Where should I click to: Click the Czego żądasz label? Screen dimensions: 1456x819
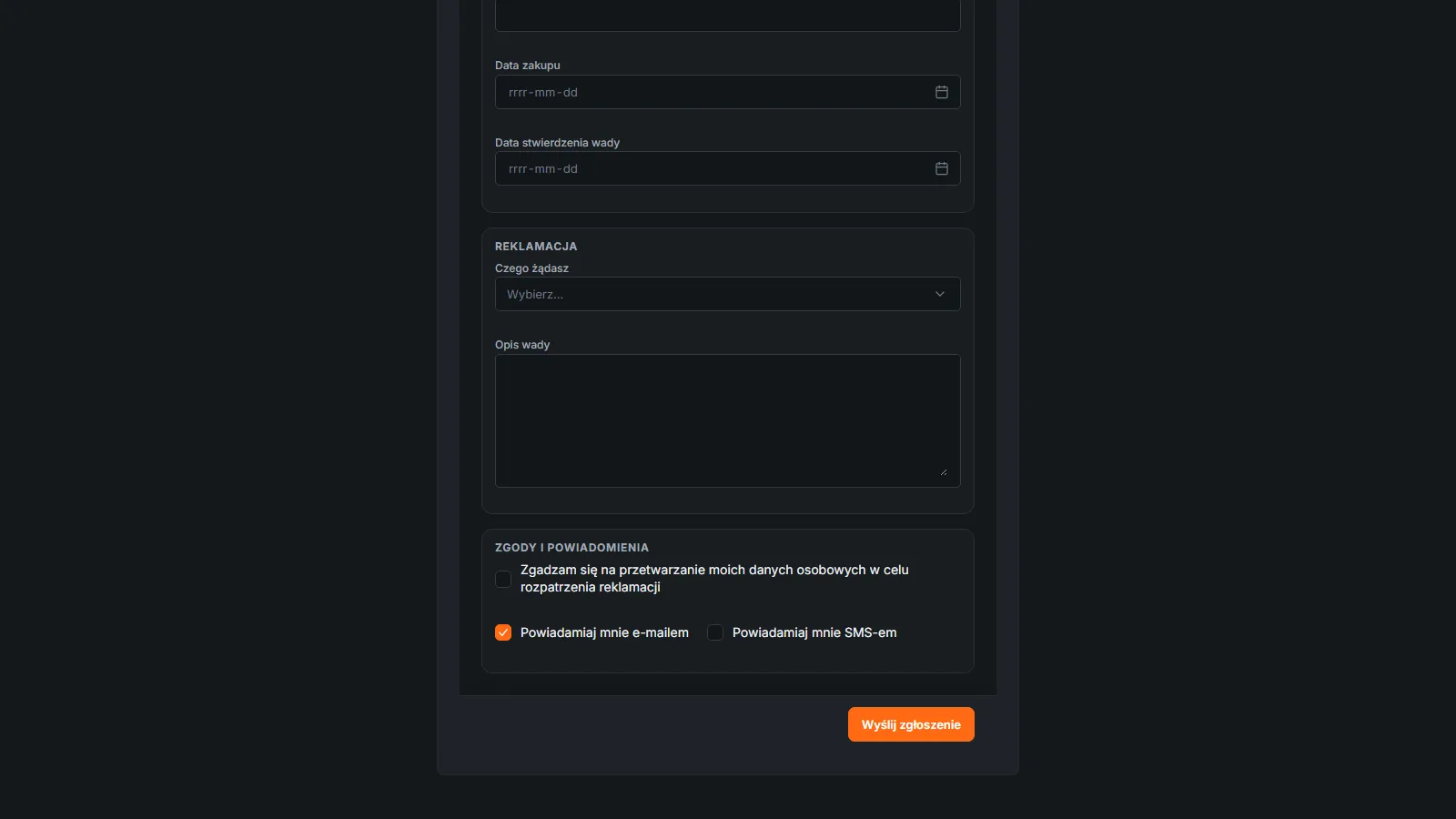531,268
